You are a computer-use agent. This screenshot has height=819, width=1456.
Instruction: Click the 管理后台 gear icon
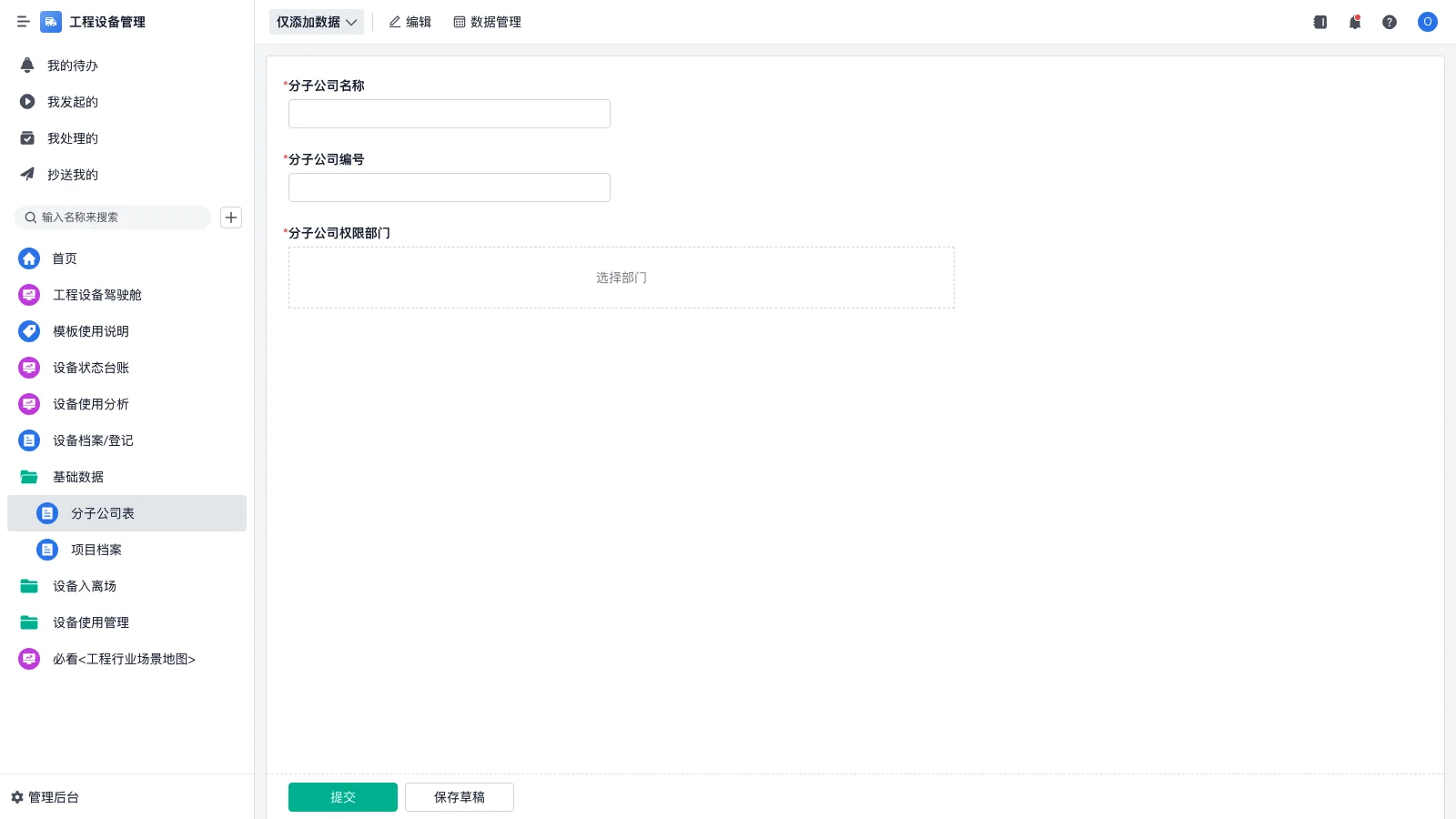(x=17, y=797)
